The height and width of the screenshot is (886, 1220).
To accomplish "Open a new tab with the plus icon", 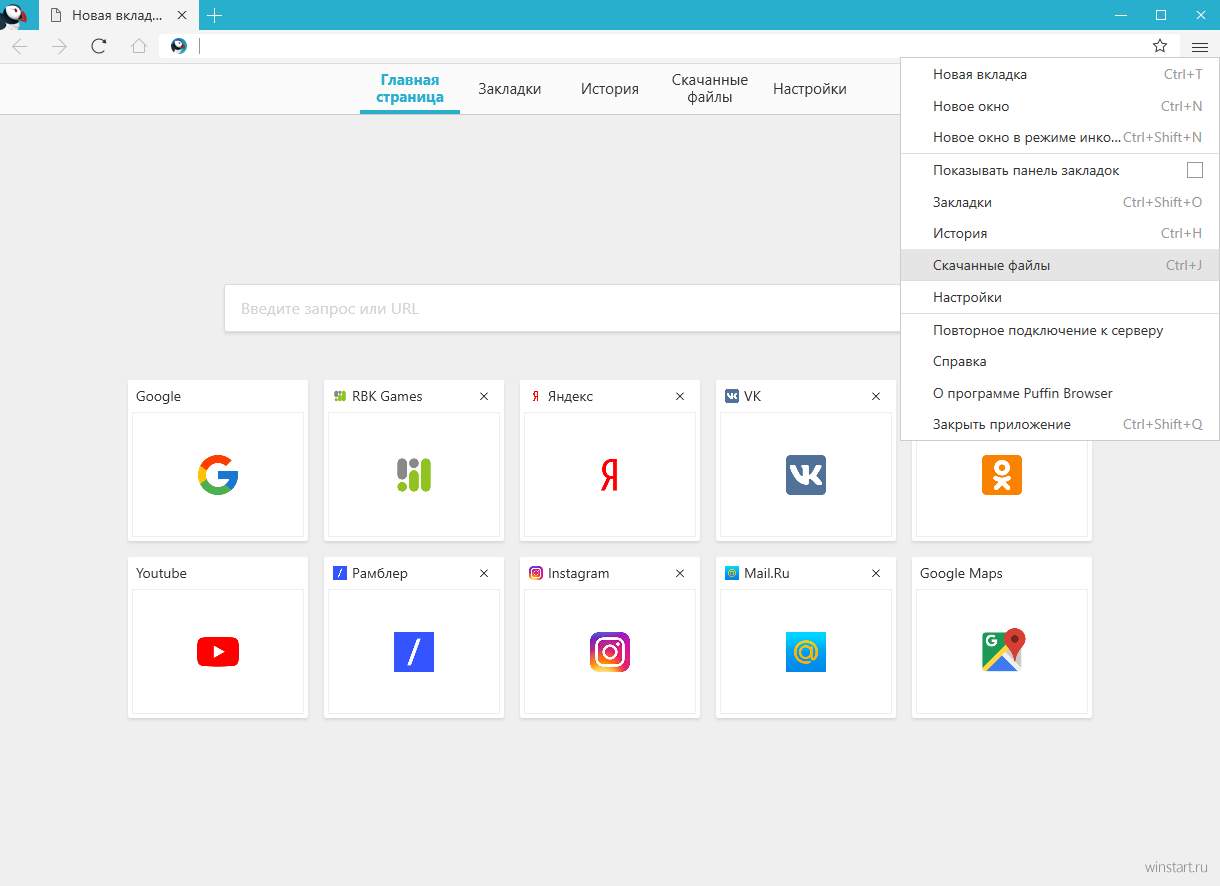I will point(214,15).
